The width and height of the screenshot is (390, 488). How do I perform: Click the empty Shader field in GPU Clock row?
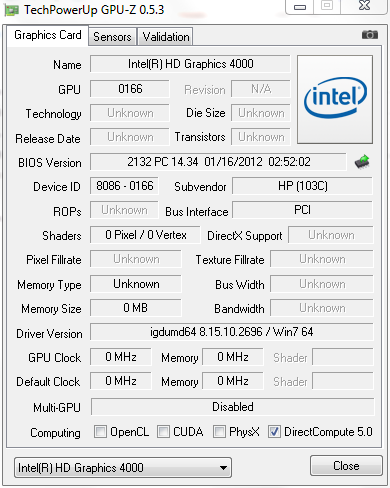point(343,357)
